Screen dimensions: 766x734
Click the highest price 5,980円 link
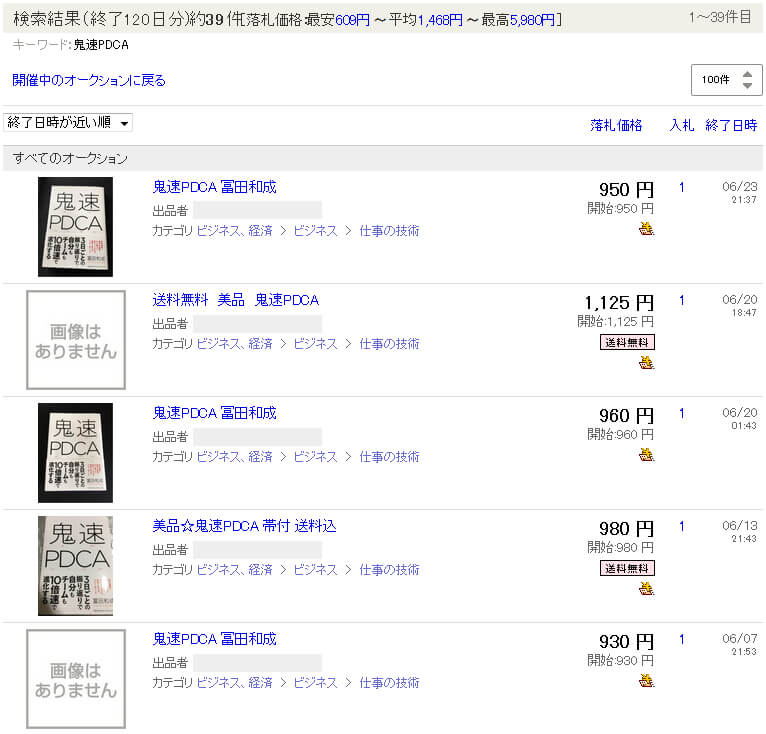coord(532,20)
